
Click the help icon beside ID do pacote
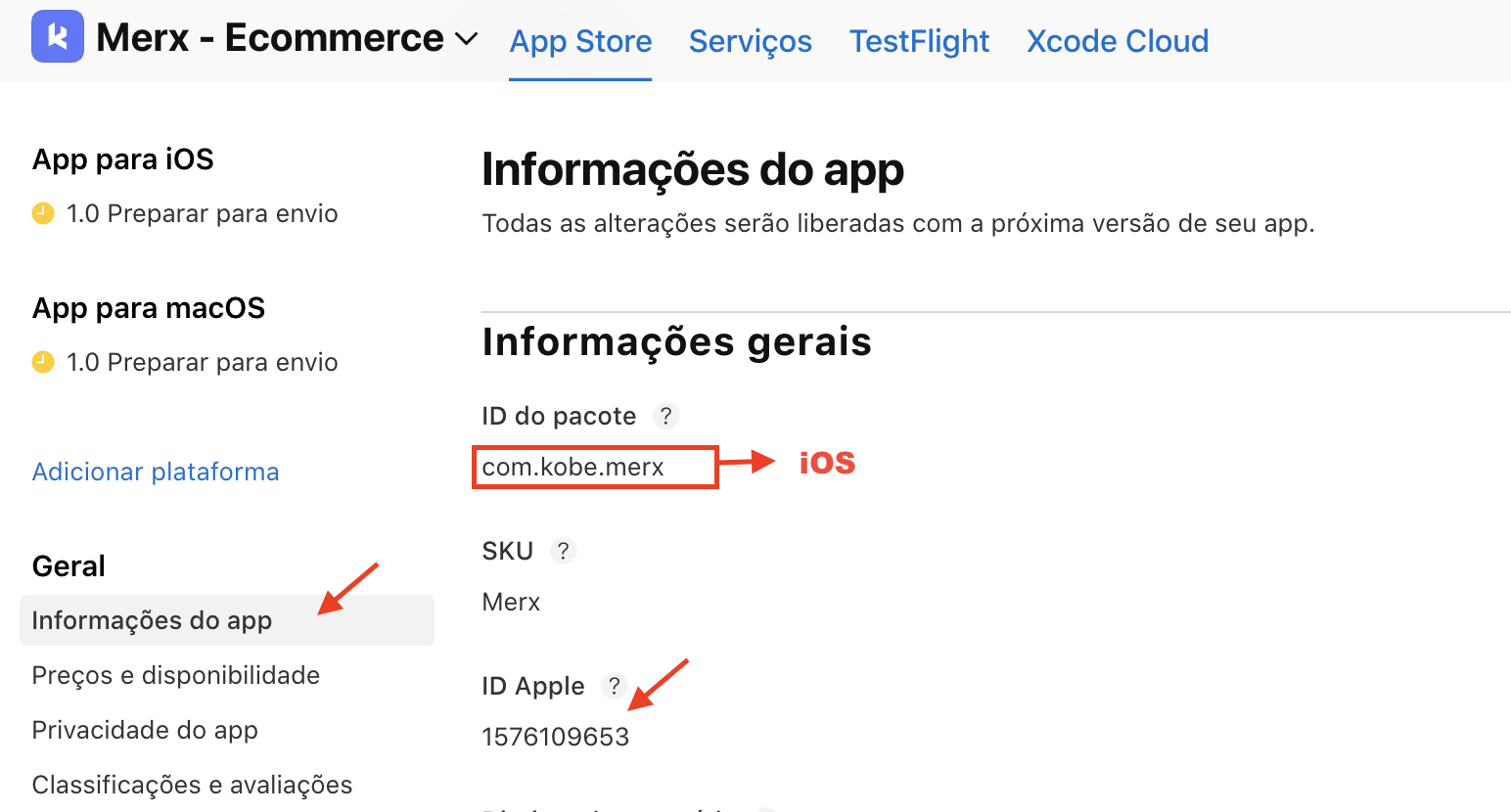(x=665, y=416)
